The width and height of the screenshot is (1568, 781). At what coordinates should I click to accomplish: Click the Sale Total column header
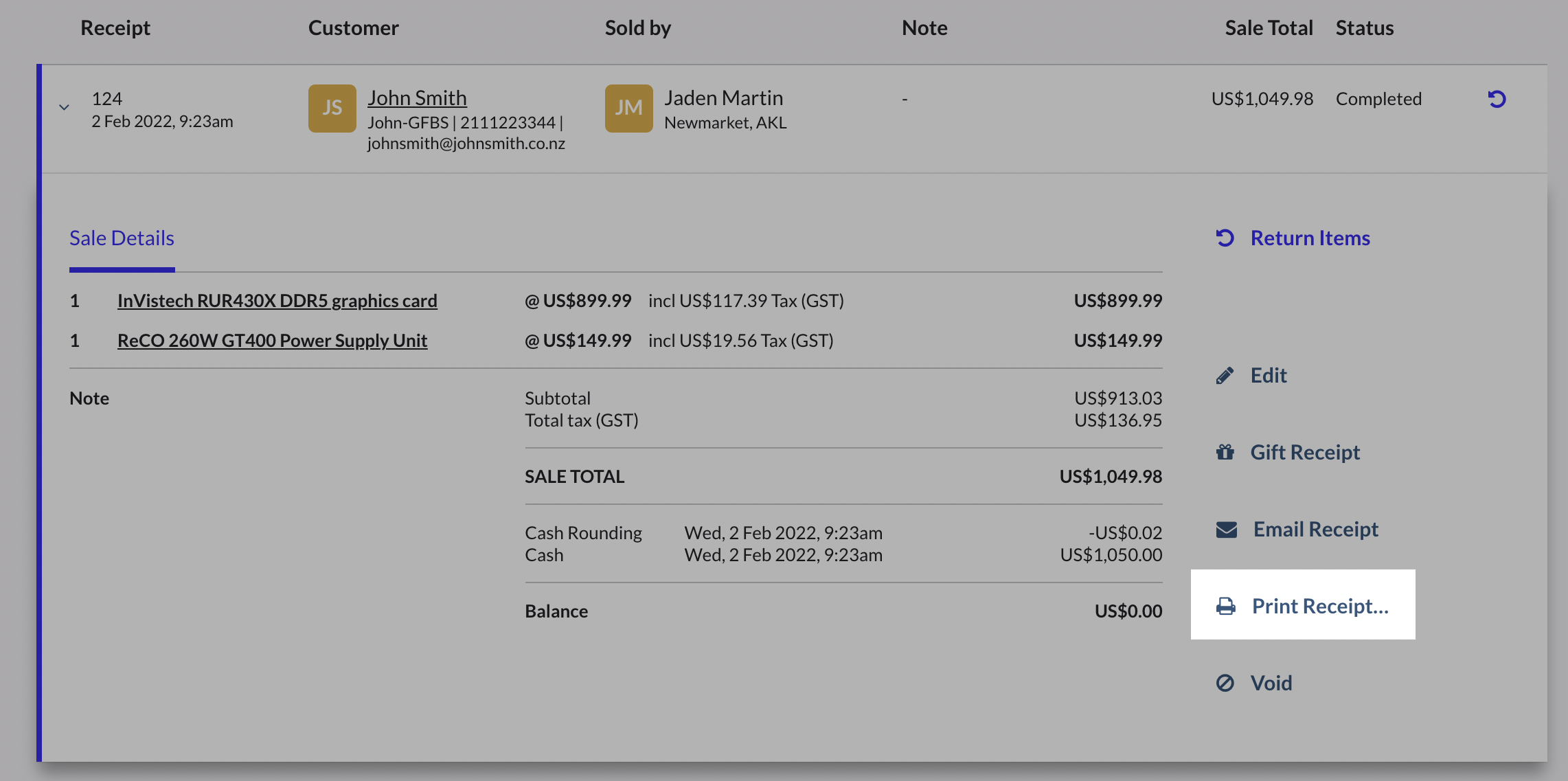point(1269,28)
